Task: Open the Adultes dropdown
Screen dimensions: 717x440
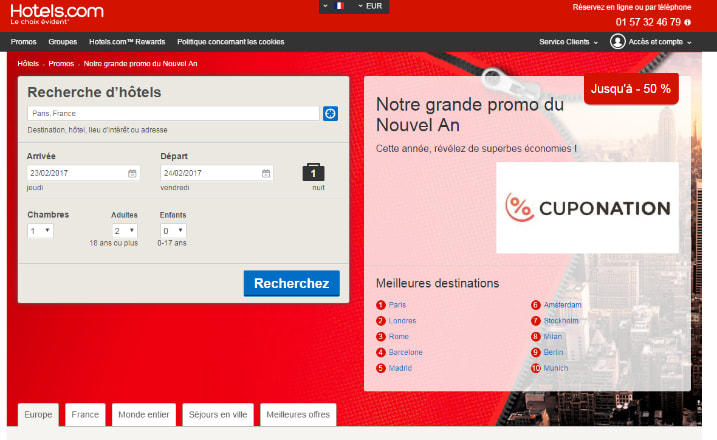Action: click(124, 231)
